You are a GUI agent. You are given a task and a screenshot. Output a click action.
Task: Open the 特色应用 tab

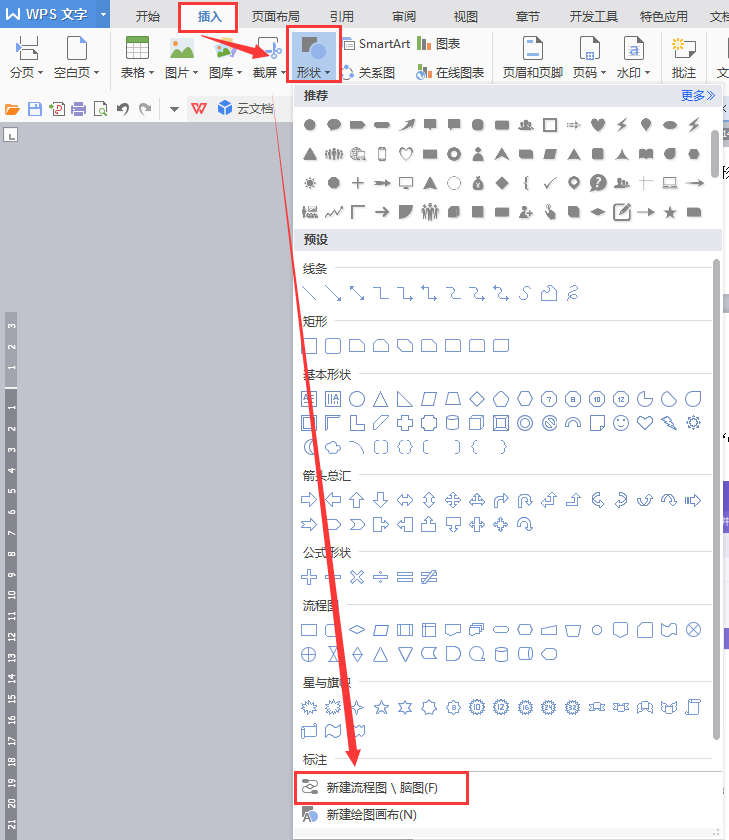(x=663, y=16)
